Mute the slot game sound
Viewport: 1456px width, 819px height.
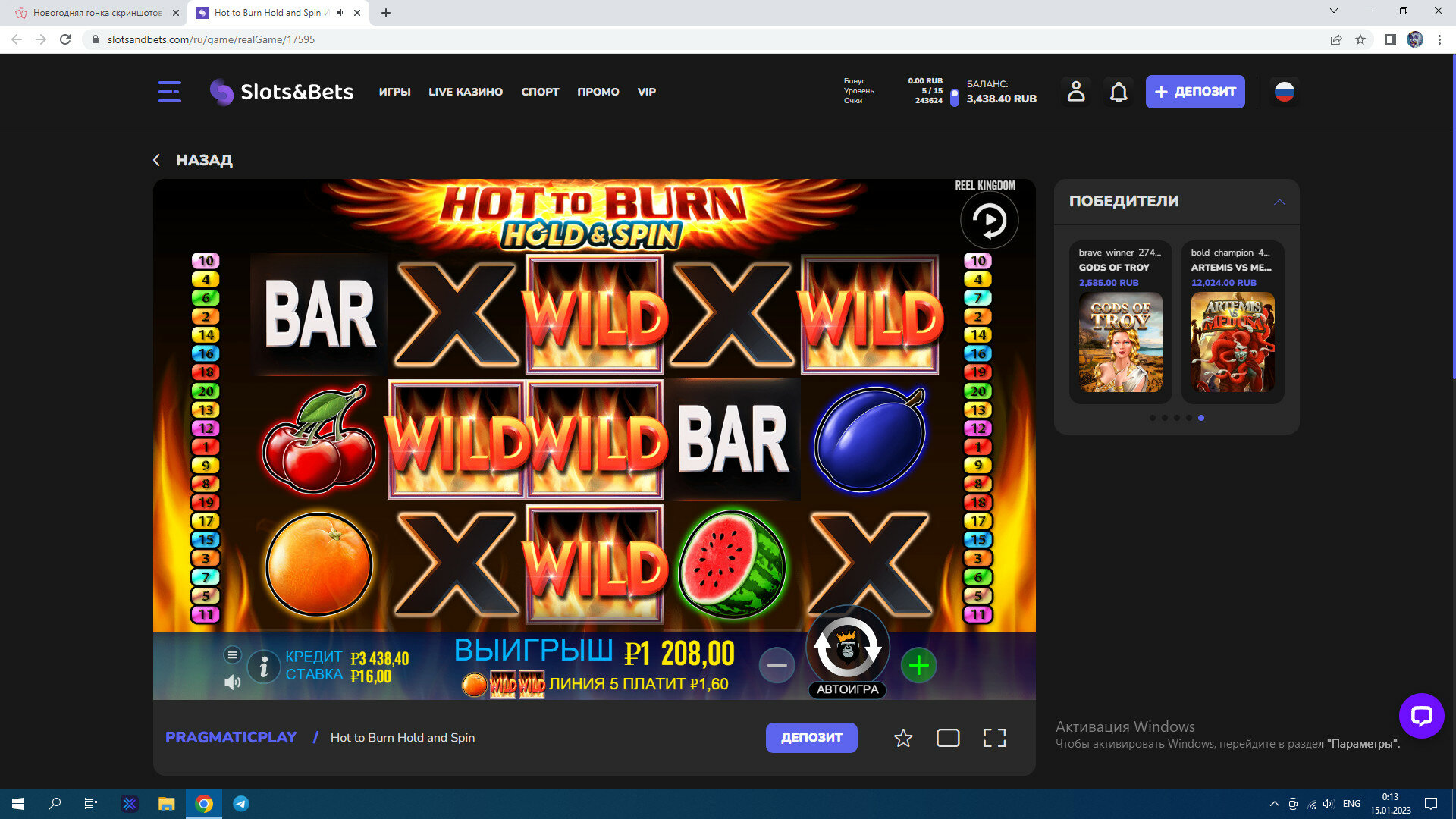[x=232, y=682]
